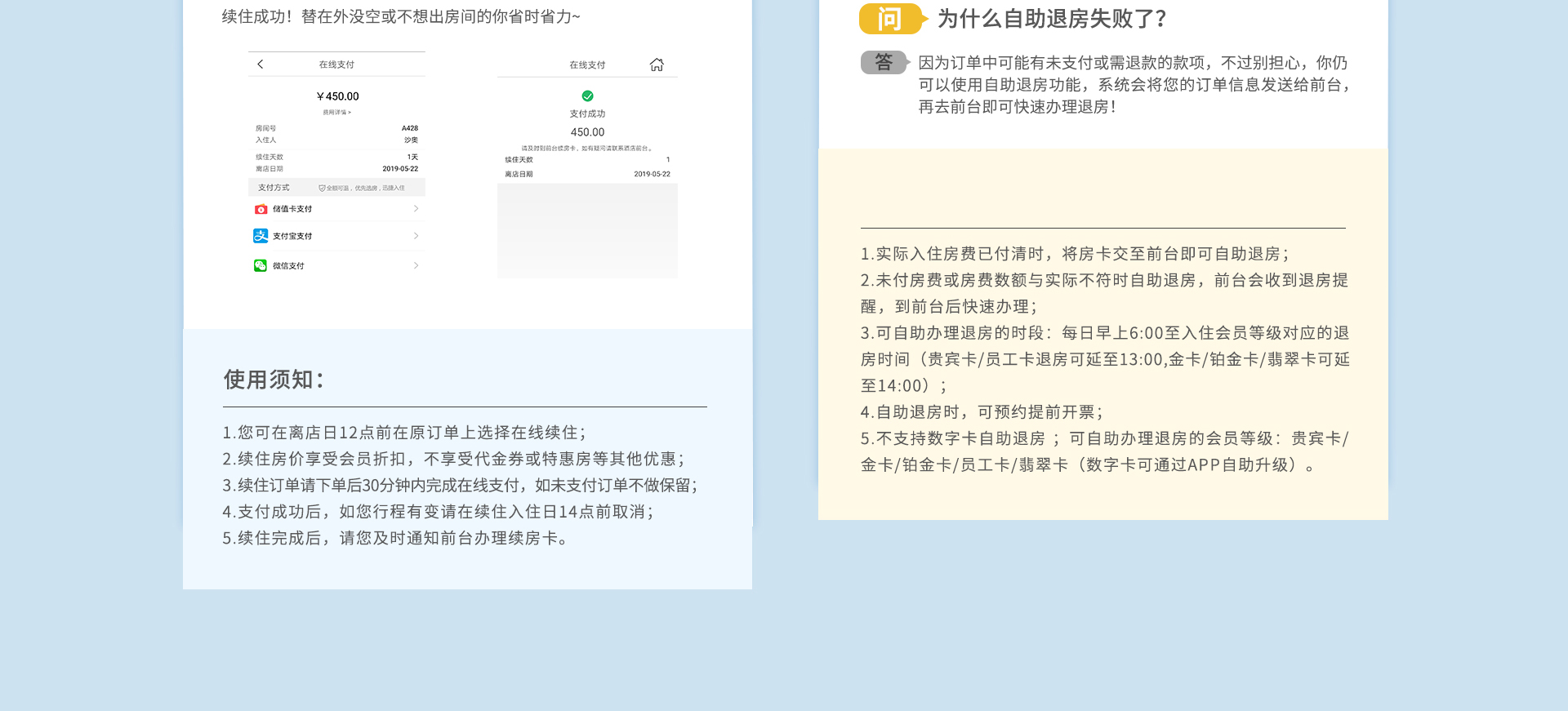Select the 微信支付 payment option label
1568x711 pixels.
(x=288, y=266)
